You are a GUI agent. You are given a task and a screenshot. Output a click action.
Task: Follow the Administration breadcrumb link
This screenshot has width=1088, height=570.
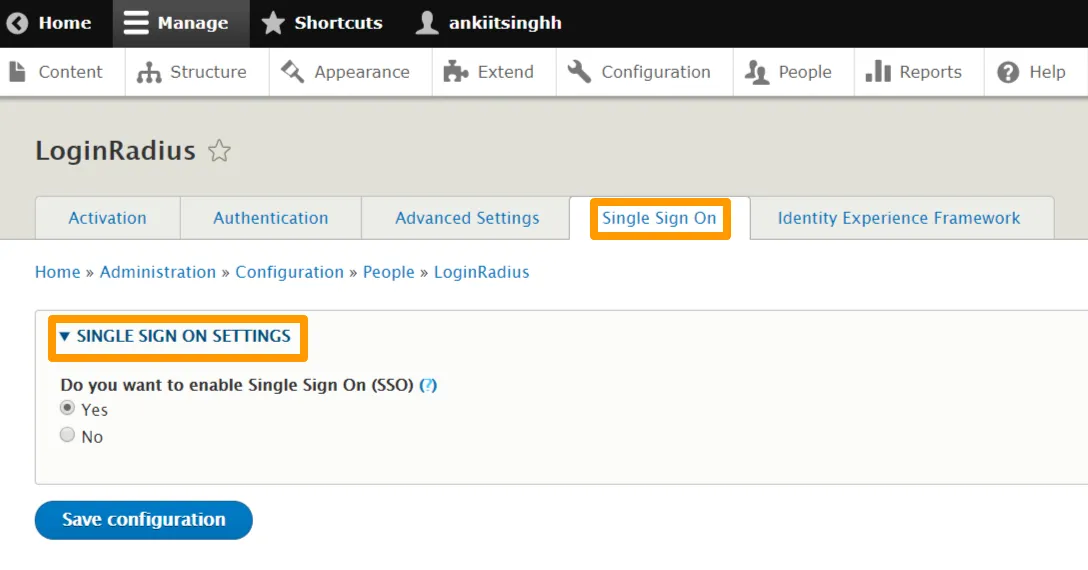tap(157, 272)
